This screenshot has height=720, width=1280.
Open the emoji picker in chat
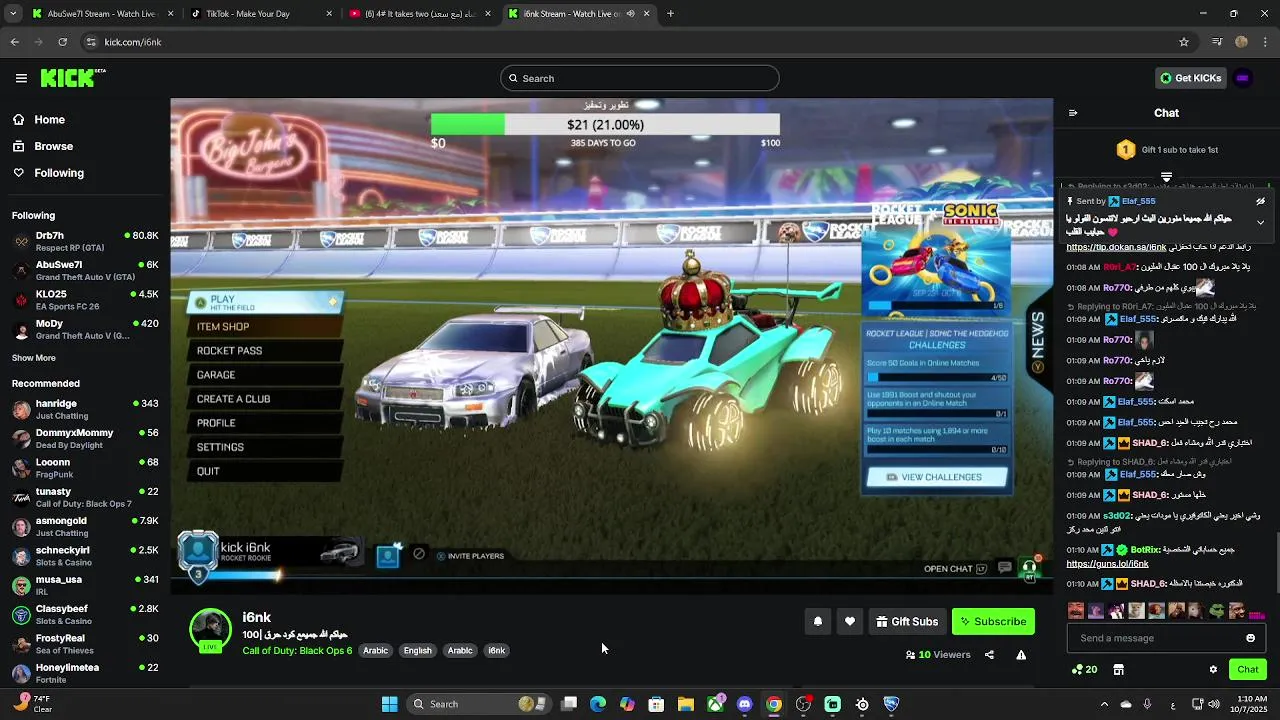pos(1250,638)
